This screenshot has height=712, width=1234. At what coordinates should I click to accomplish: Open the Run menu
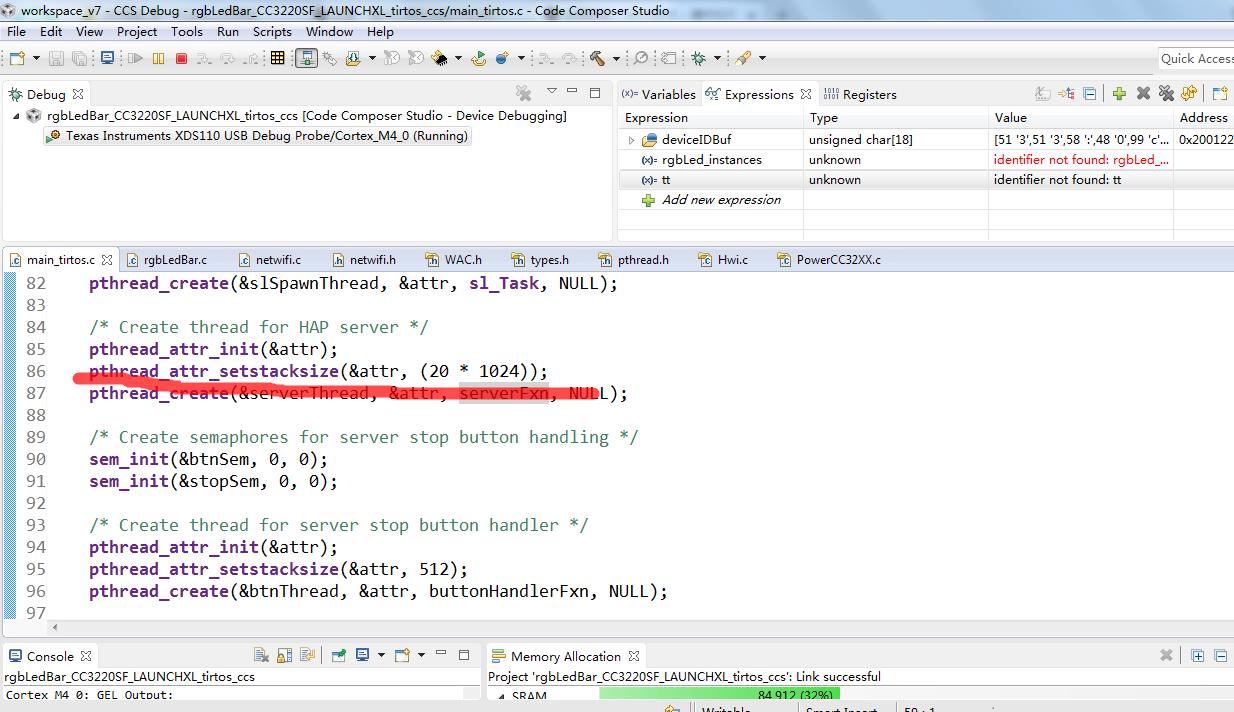(x=228, y=31)
